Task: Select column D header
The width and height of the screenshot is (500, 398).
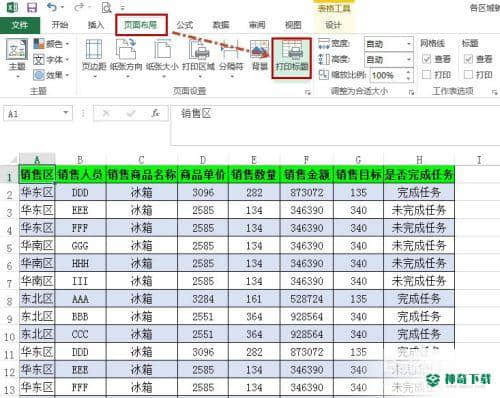Action: (x=203, y=160)
